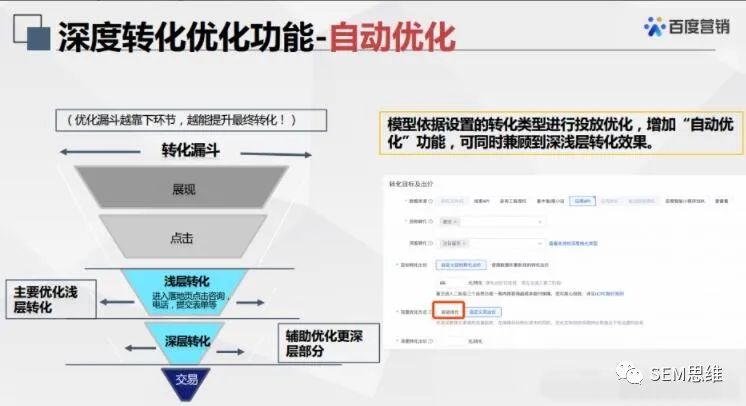Click the WeChat icon beside SEM思维

click(629, 374)
